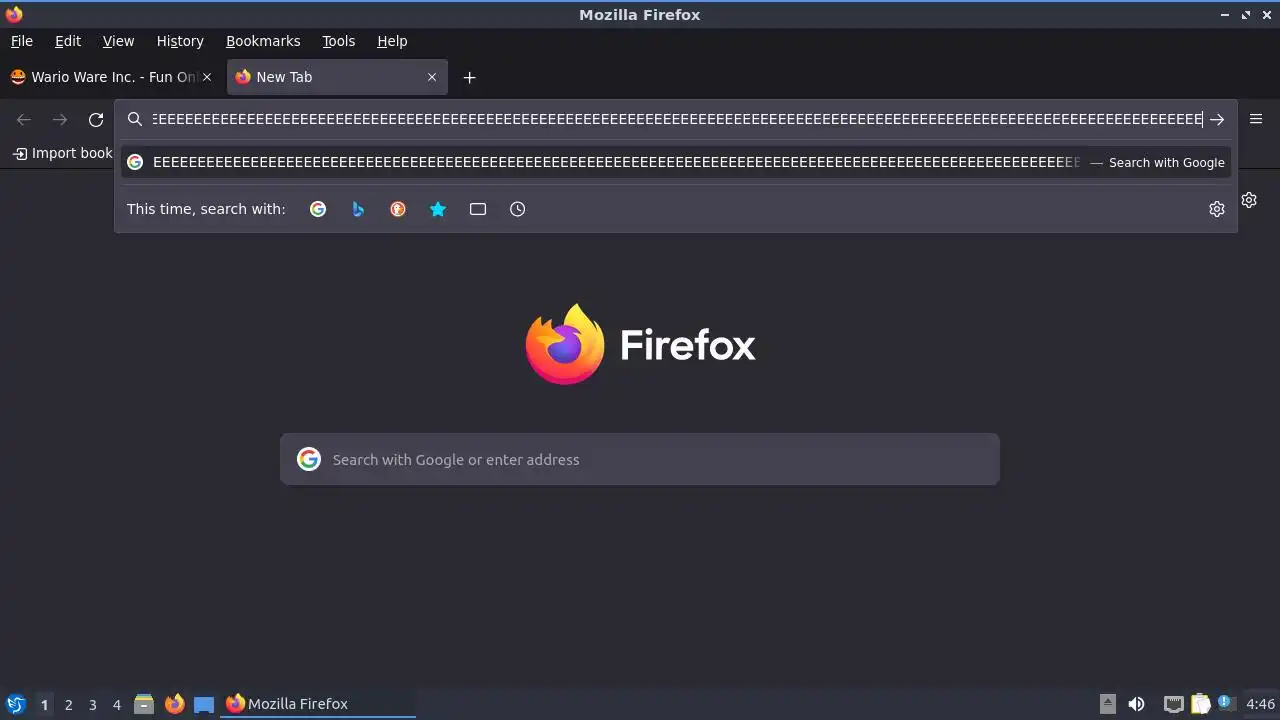Open search settings gear in dropdown

coord(1217,209)
